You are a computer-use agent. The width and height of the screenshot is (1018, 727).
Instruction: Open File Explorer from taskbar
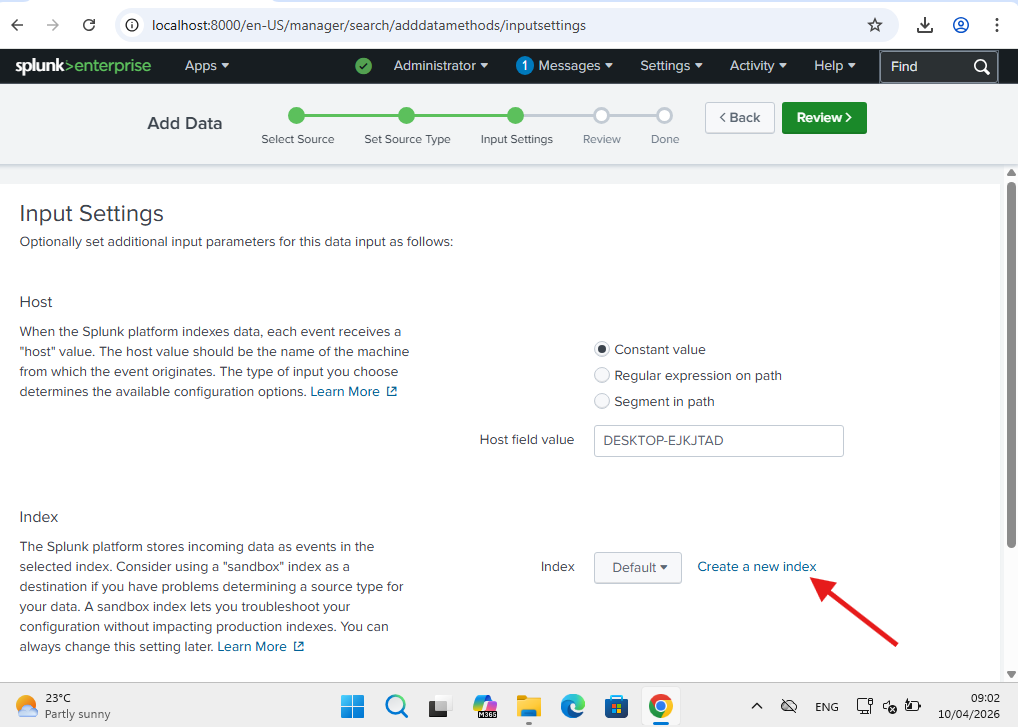click(x=528, y=706)
